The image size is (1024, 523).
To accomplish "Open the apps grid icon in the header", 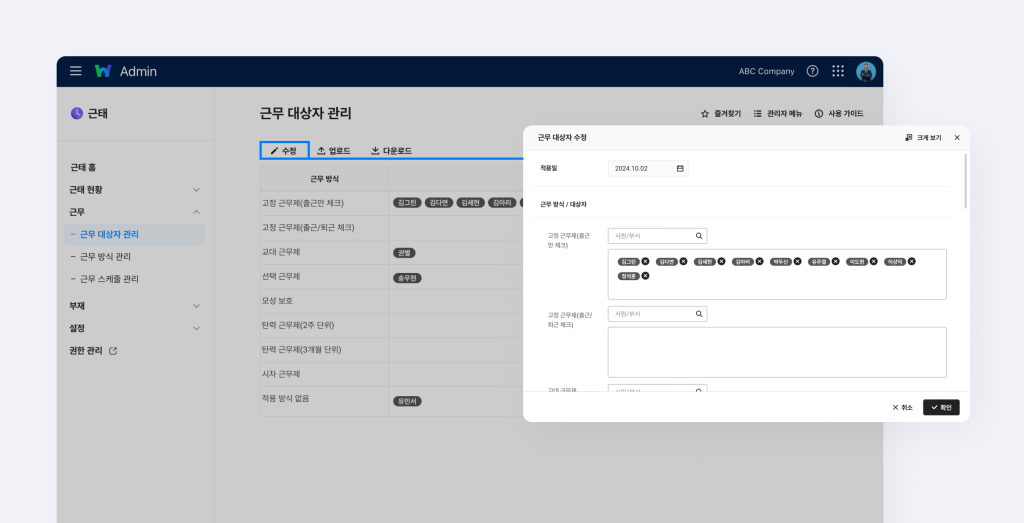I will pos(838,71).
